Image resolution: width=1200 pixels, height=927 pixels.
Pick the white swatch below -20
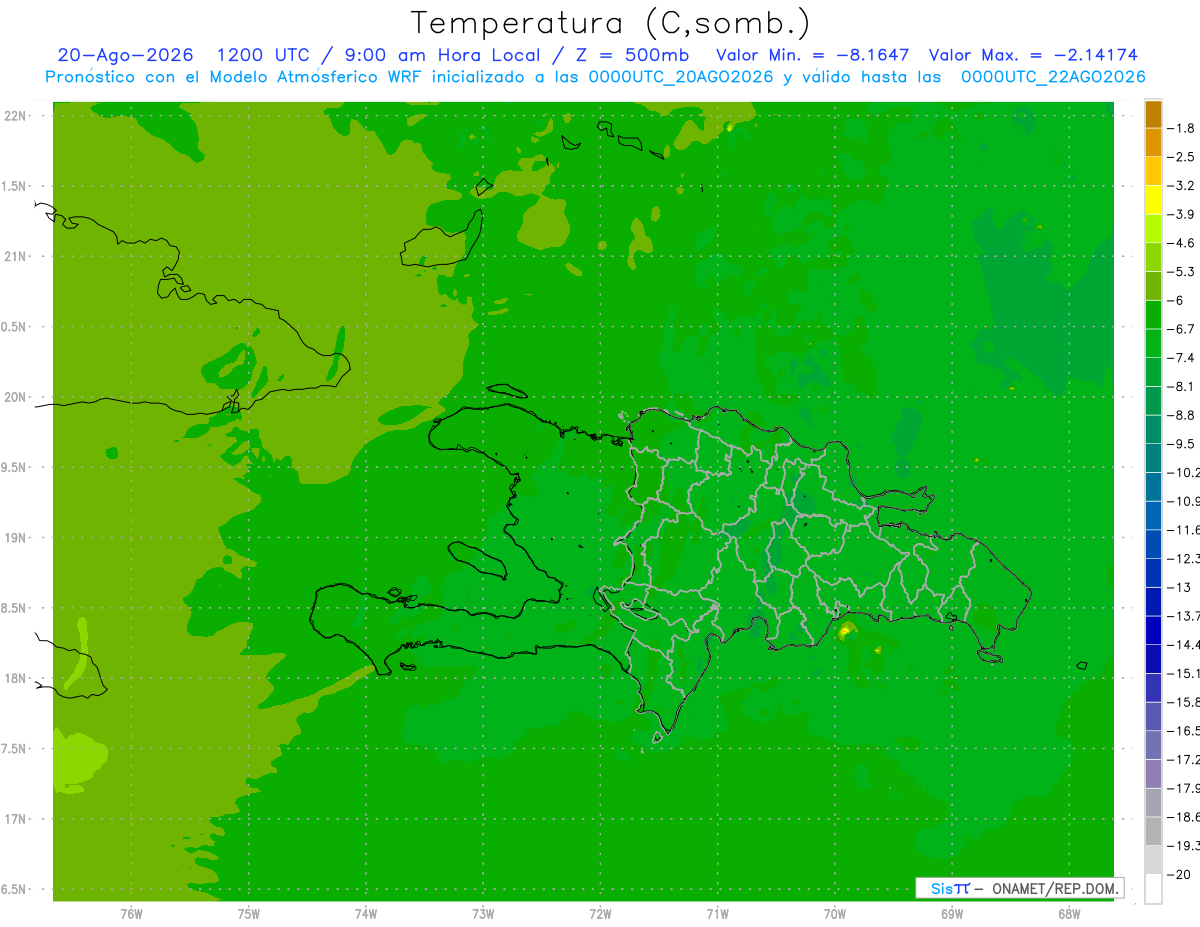[x=1153, y=889]
